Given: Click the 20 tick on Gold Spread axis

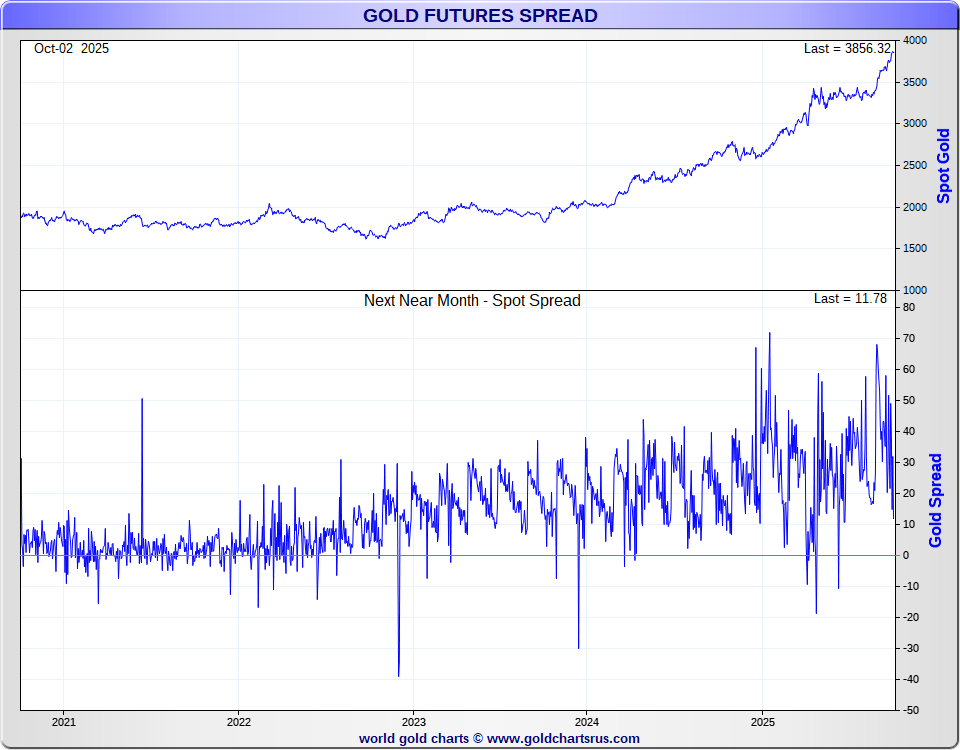Looking at the screenshot, I should [909, 493].
